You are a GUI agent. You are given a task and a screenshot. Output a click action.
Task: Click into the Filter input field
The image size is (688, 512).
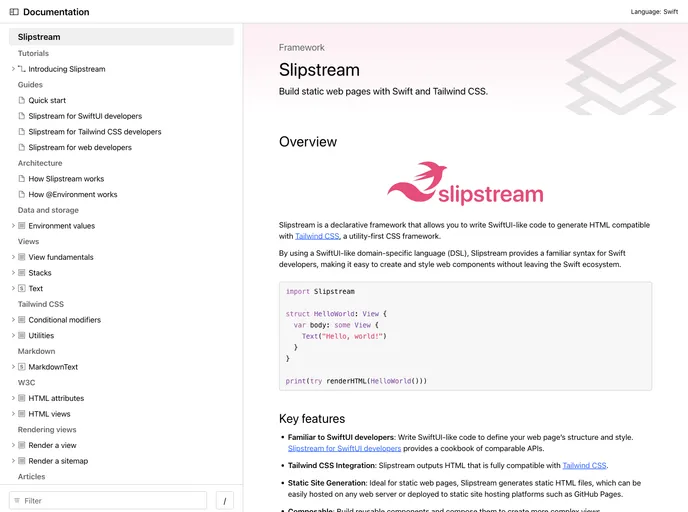click(108, 501)
